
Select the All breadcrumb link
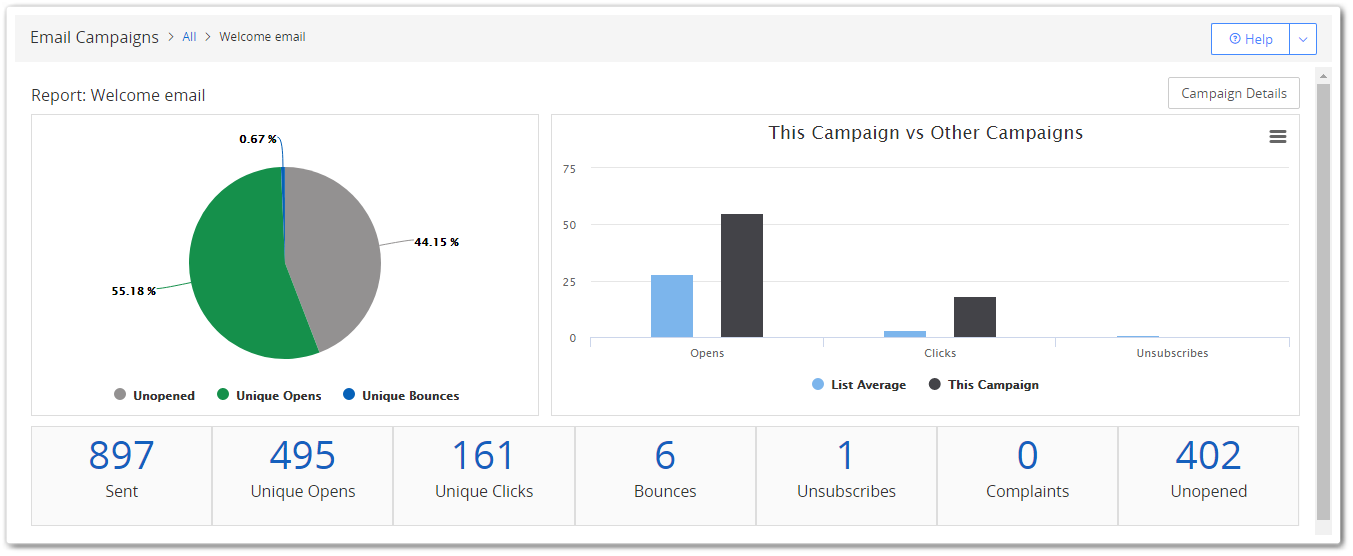(x=189, y=37)
